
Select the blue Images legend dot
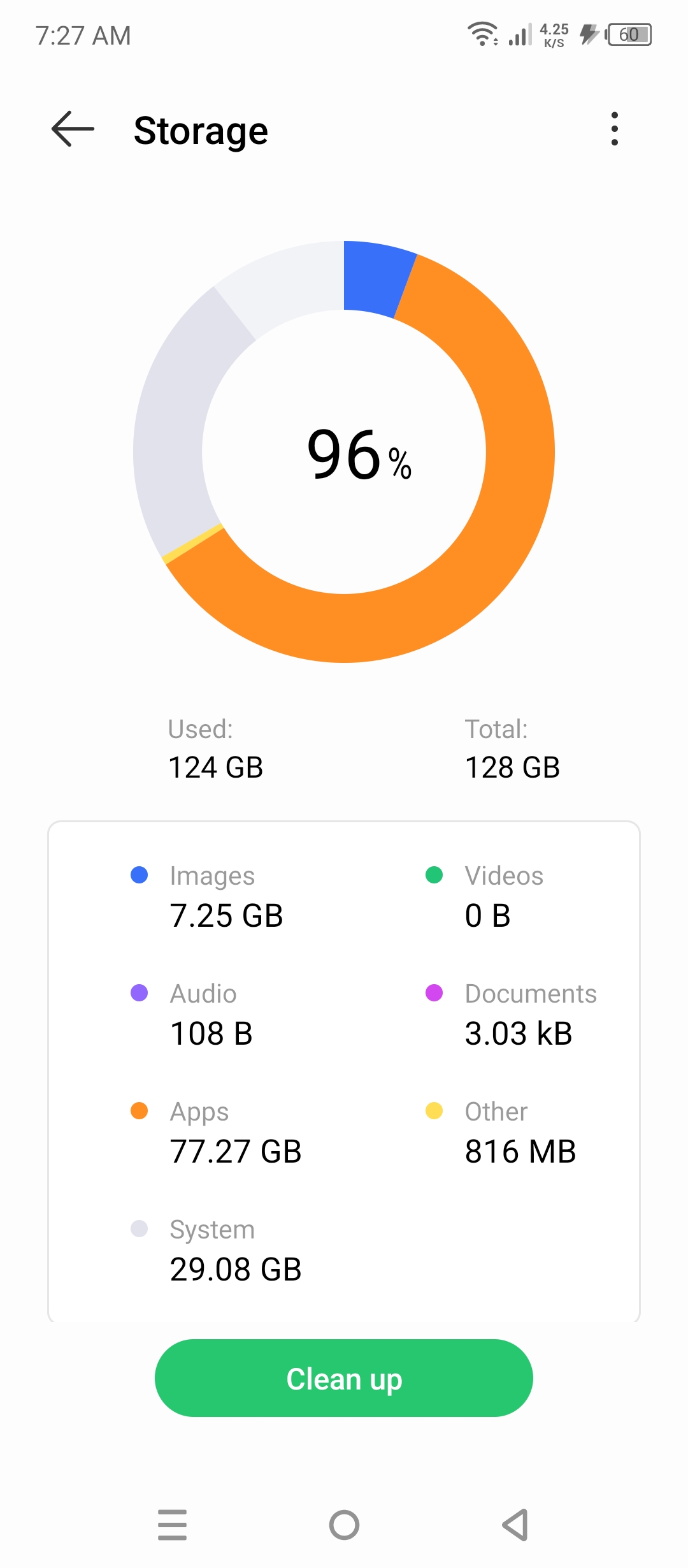(x=139, y=875)
